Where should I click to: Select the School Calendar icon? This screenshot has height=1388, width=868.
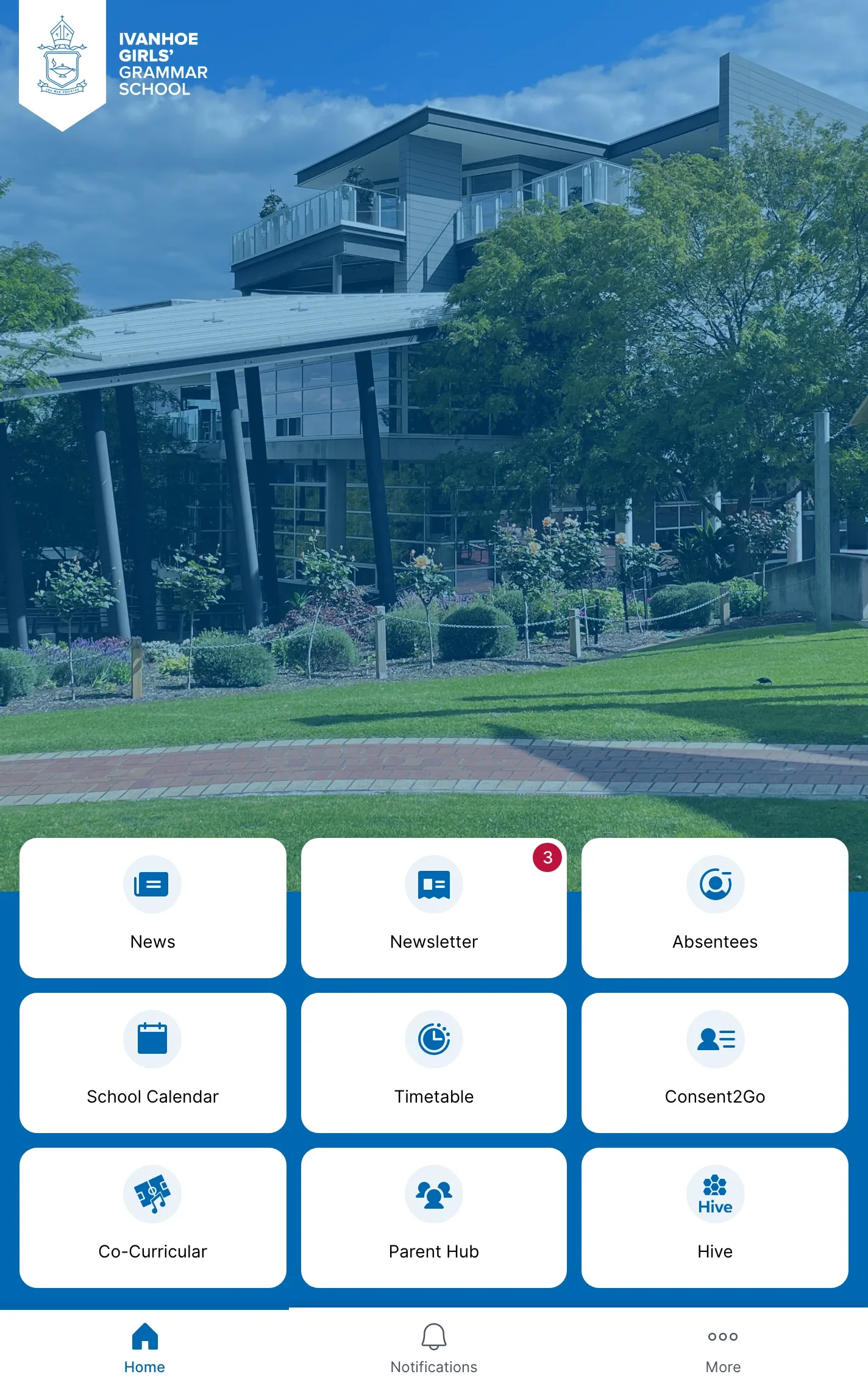point(152,1039)
